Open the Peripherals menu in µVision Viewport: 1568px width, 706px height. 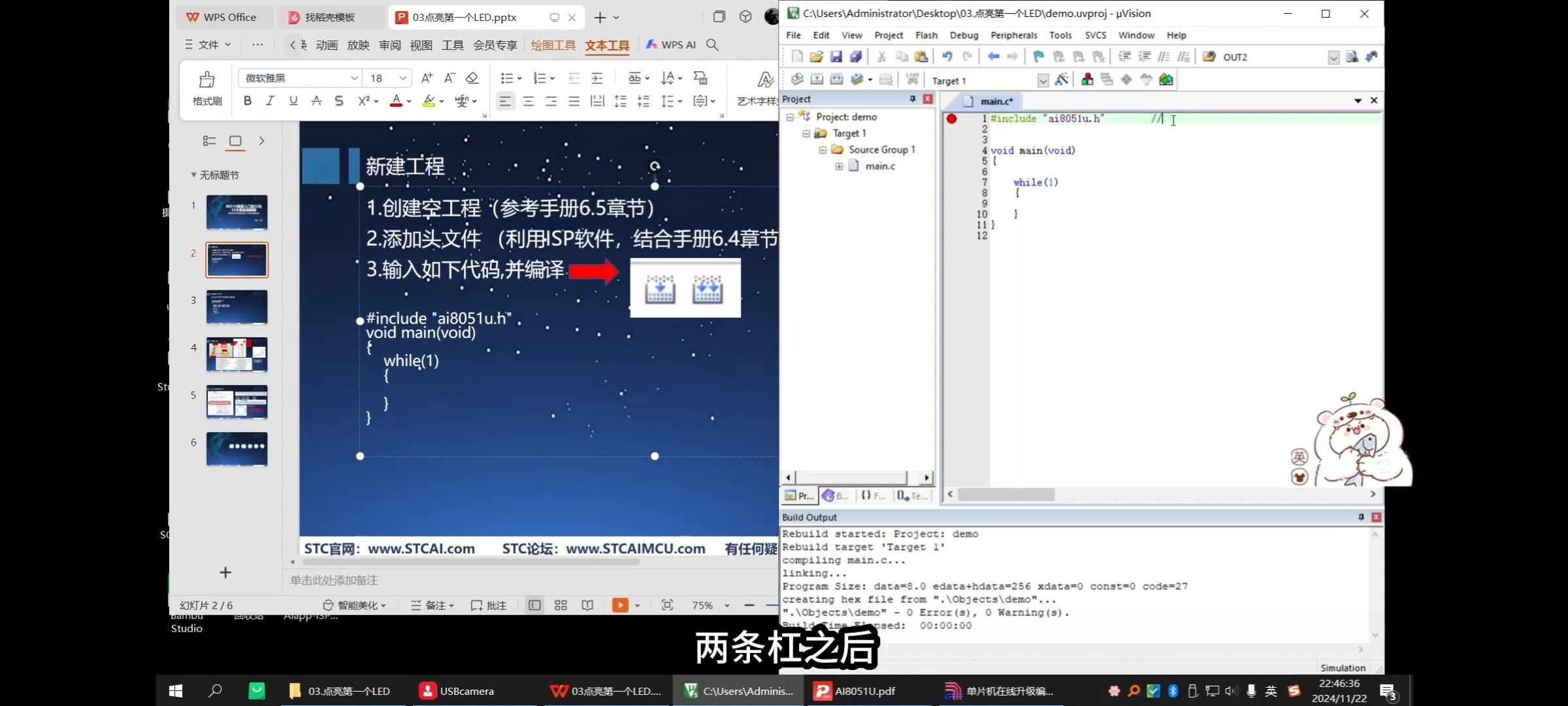[x=1013, y=35]
